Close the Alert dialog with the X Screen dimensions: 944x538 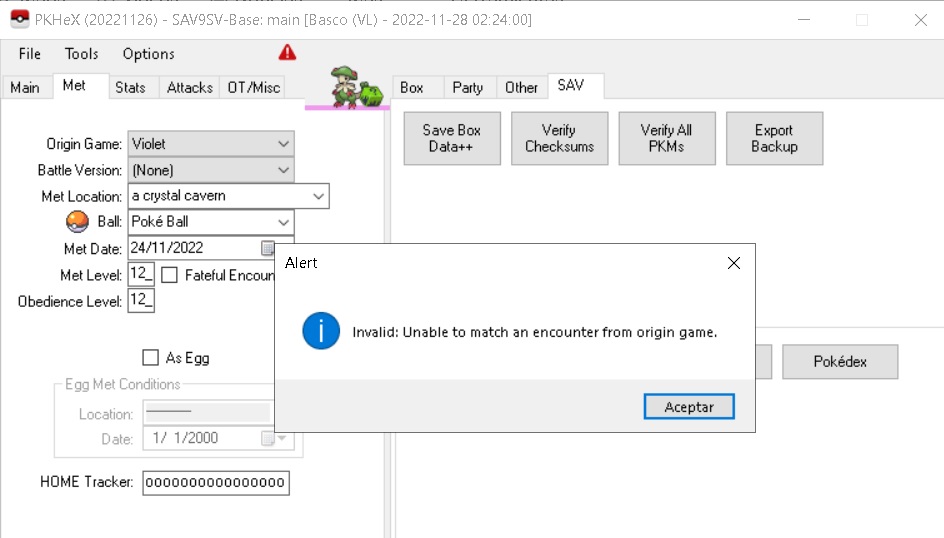(733, 263)
